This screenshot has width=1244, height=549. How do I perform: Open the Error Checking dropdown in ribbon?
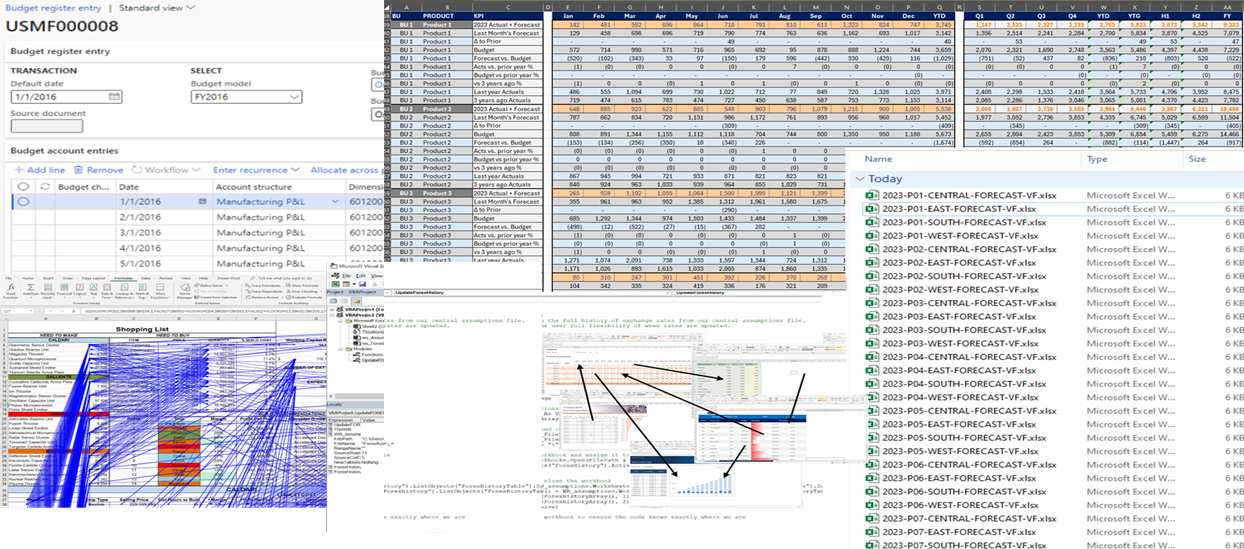[x=321, y=291]
